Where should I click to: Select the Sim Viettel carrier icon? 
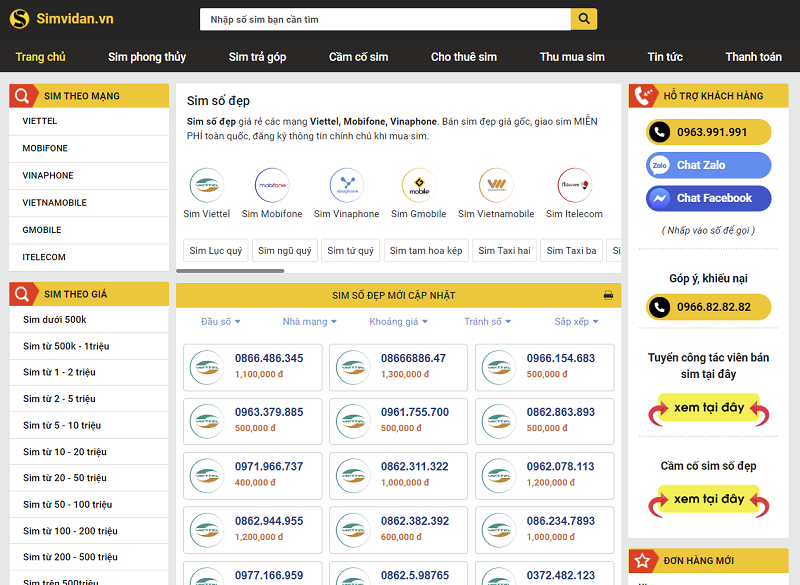(207, 185)
